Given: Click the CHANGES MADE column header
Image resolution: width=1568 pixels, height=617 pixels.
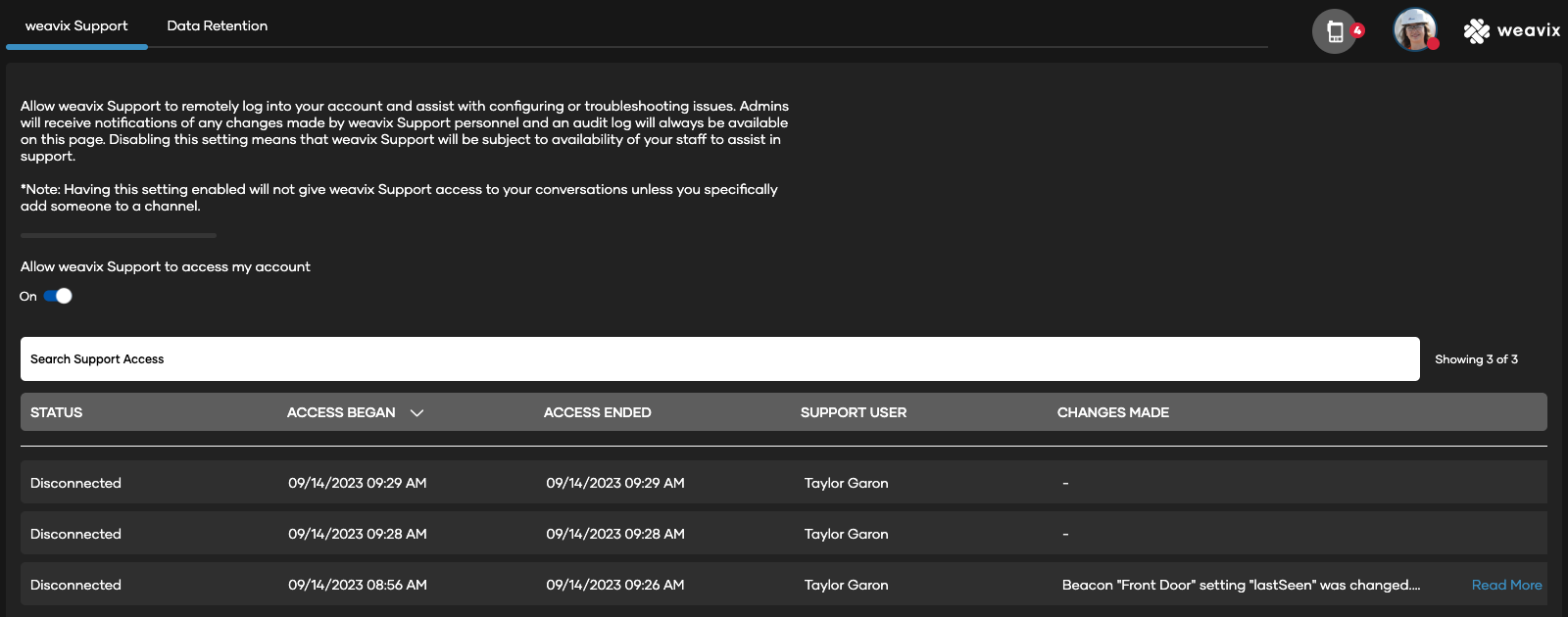Looking at the screenshot, I should pos(1113,412).
